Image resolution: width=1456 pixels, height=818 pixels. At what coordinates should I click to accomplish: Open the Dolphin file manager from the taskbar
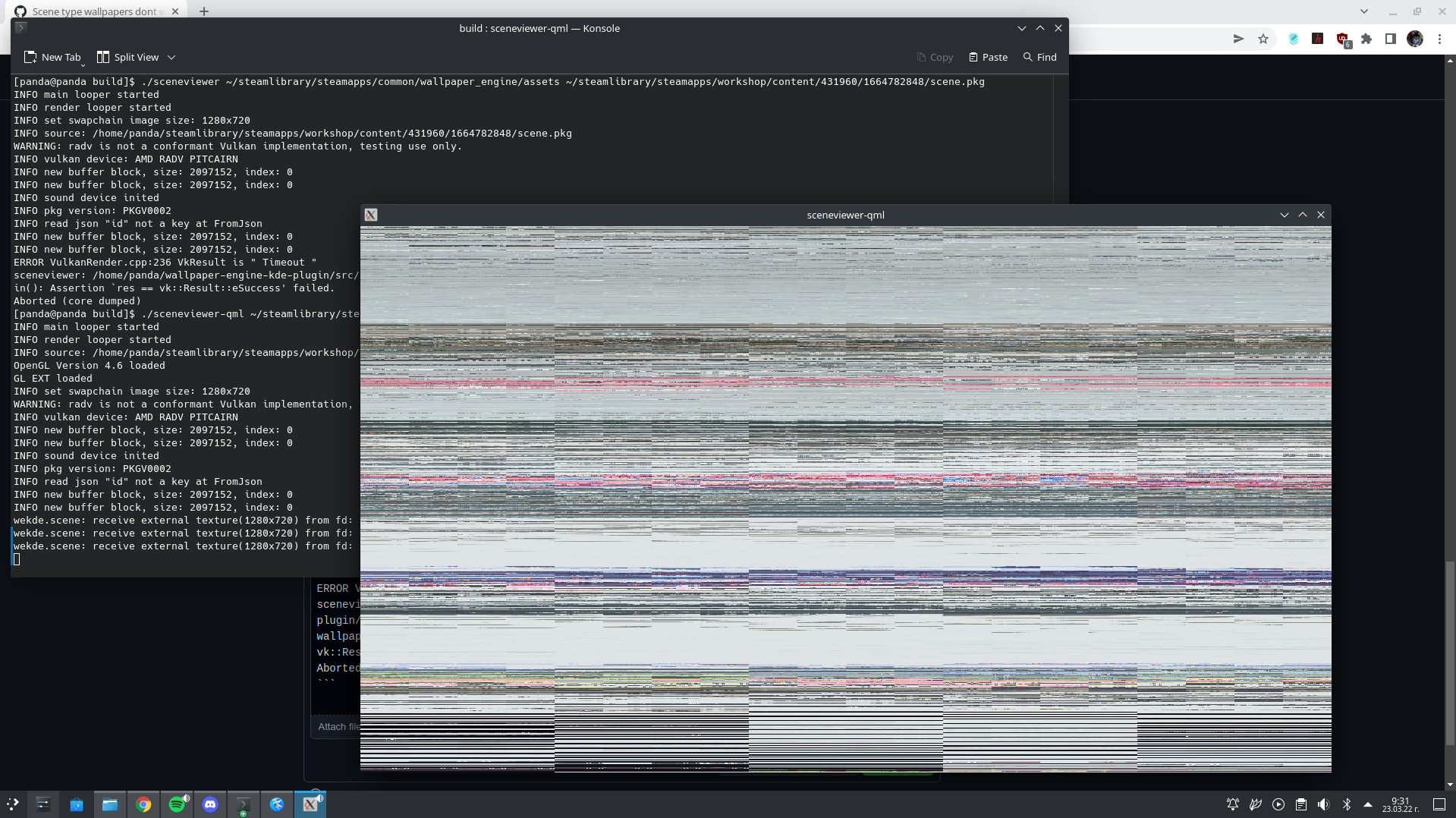[110, 805]
